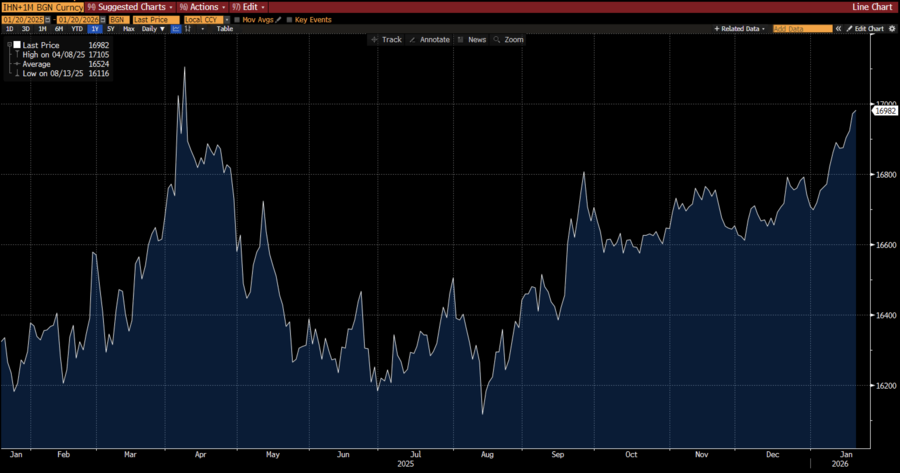Open the Daily periodicity dropdown
This screenshot has width=900, height=473.
click(154, 29)
